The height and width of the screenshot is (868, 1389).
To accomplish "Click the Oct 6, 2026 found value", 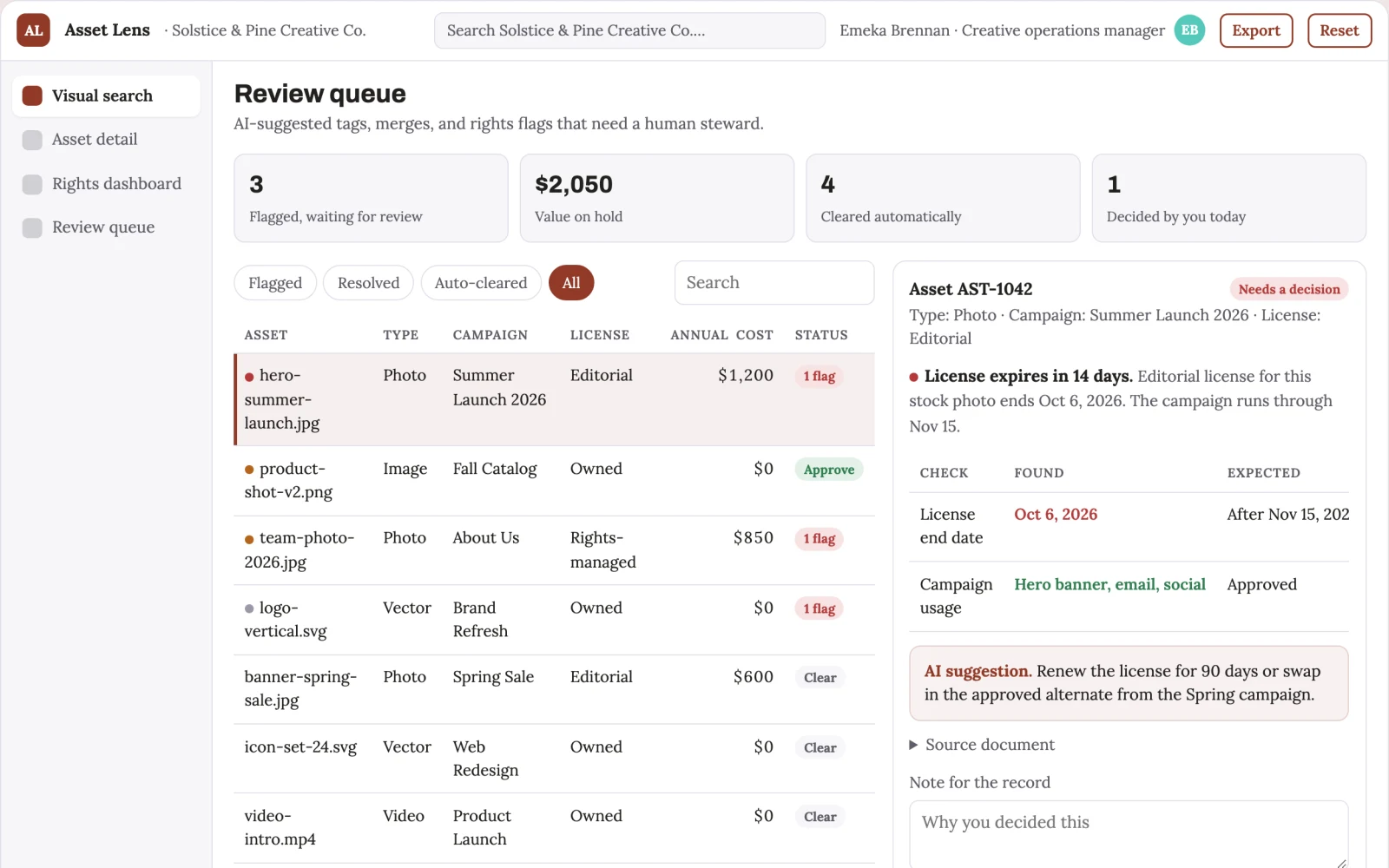I will (x=1056, y=515).
